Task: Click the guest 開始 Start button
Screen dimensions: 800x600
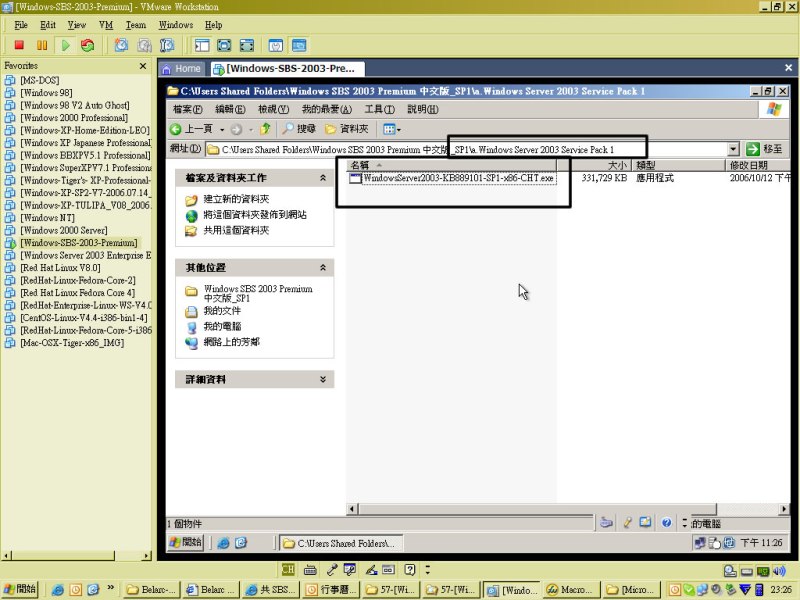Action: (x=186, y=542)
